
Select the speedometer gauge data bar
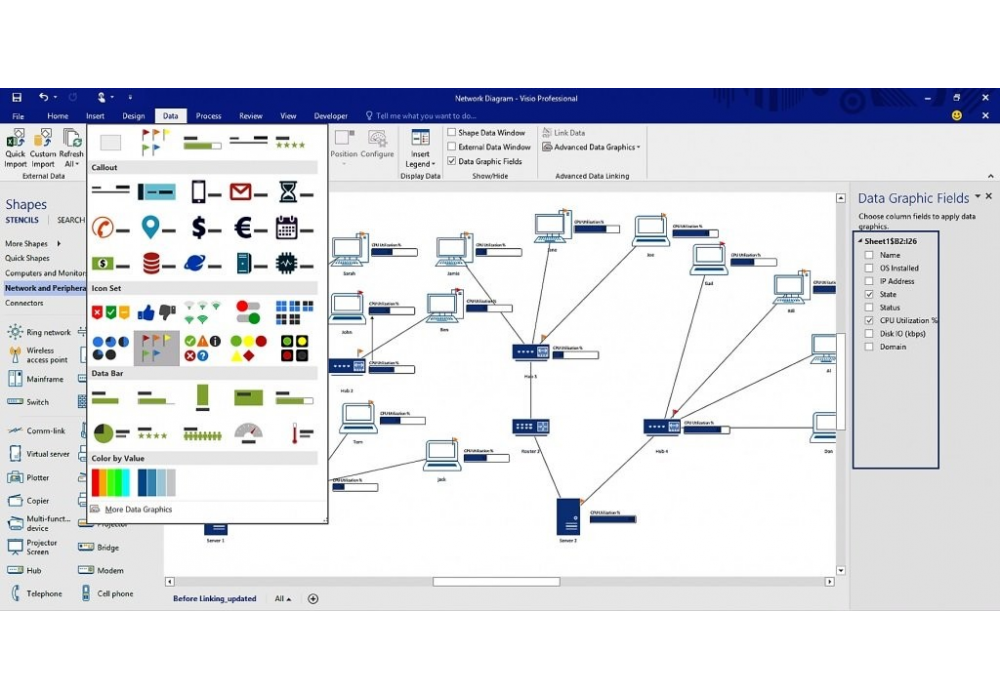[248, 434]
